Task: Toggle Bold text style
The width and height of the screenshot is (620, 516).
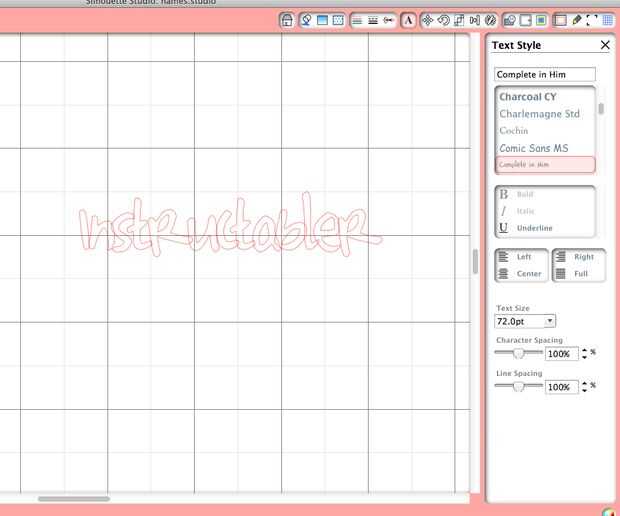Action: coord(516,194)
